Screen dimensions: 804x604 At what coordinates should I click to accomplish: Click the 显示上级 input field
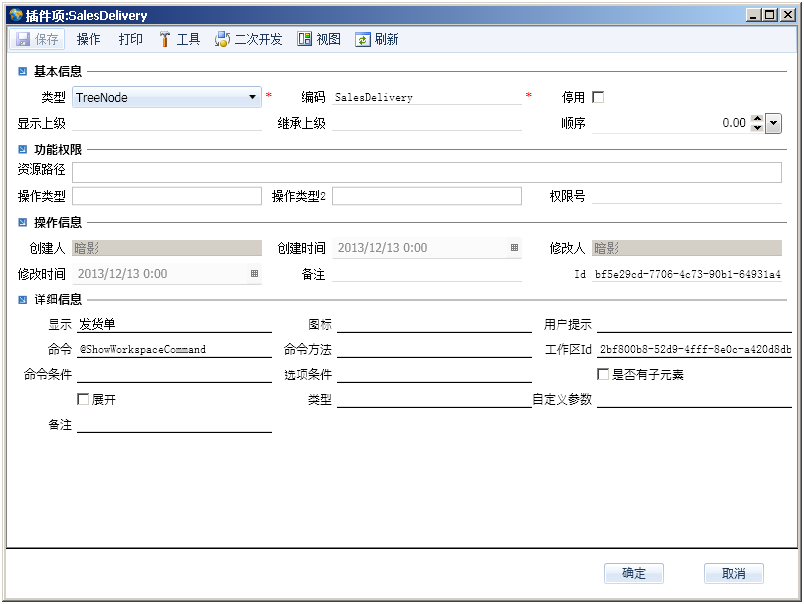[167, 123]
